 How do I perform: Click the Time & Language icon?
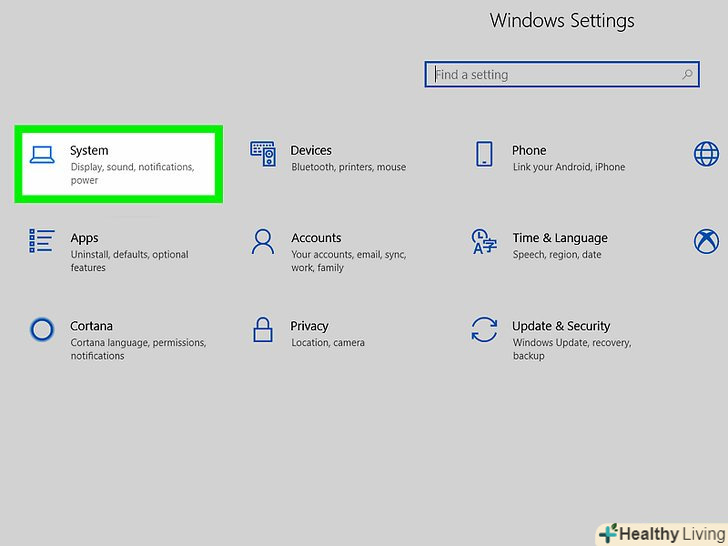484,241
